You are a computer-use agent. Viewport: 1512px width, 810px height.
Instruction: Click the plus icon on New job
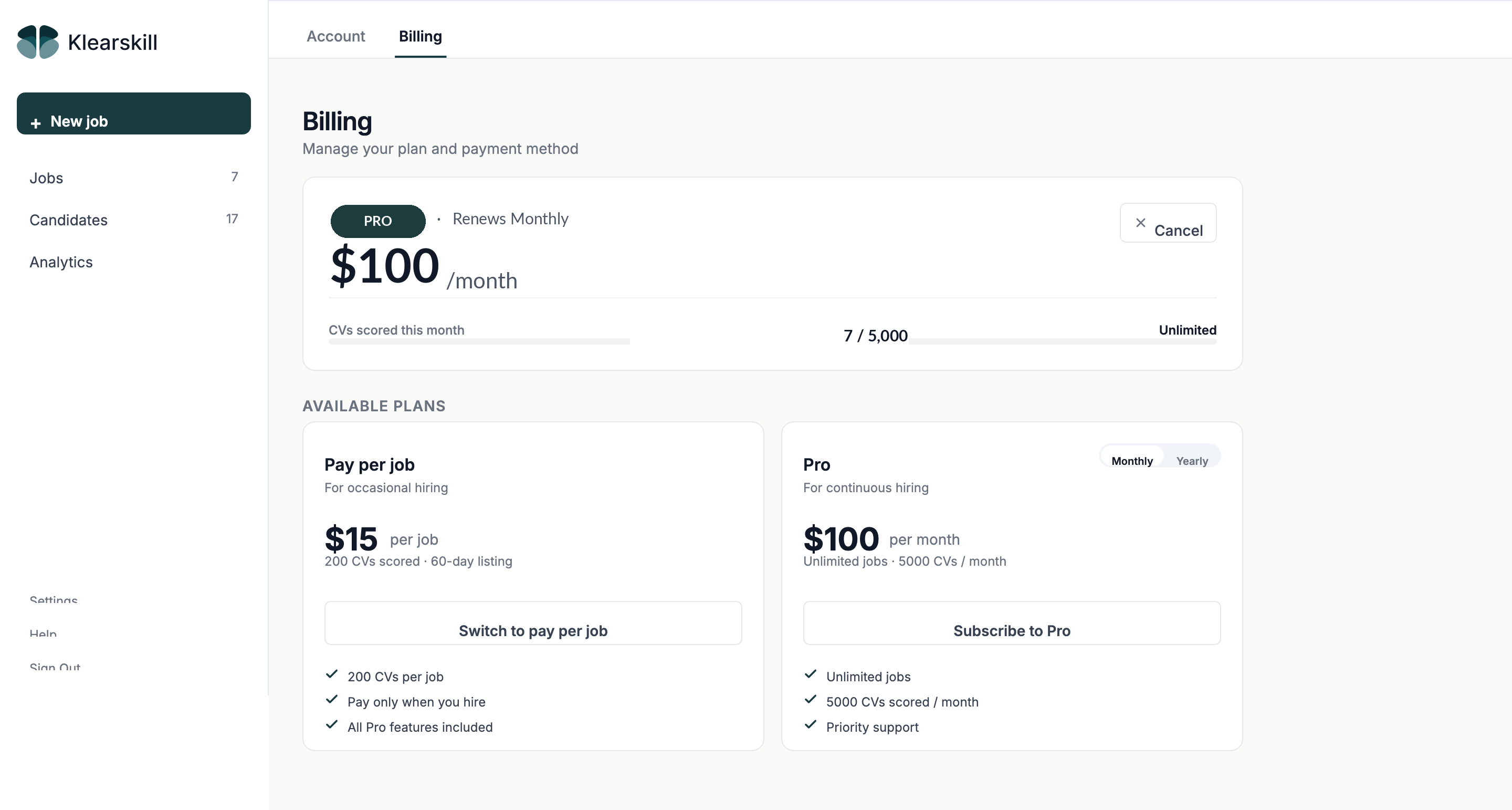pyautogui.click(x=36, y=123)
